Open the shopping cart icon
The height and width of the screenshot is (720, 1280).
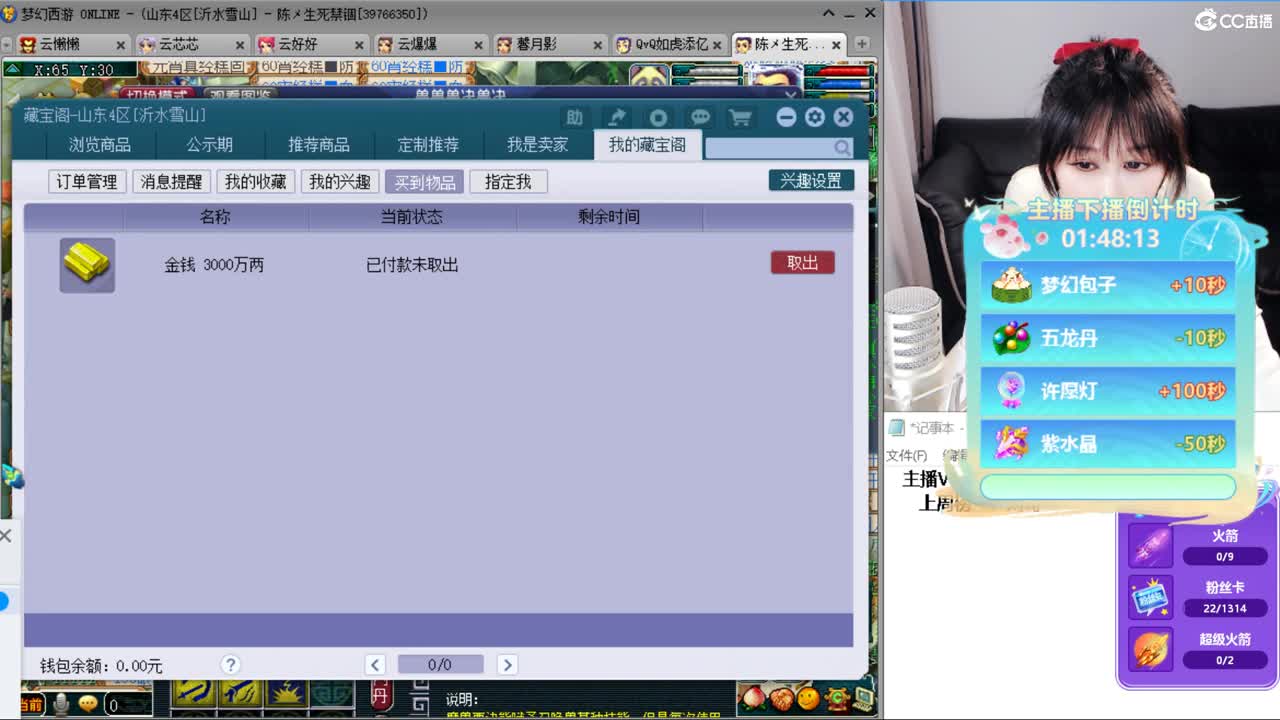pos(740,117)
